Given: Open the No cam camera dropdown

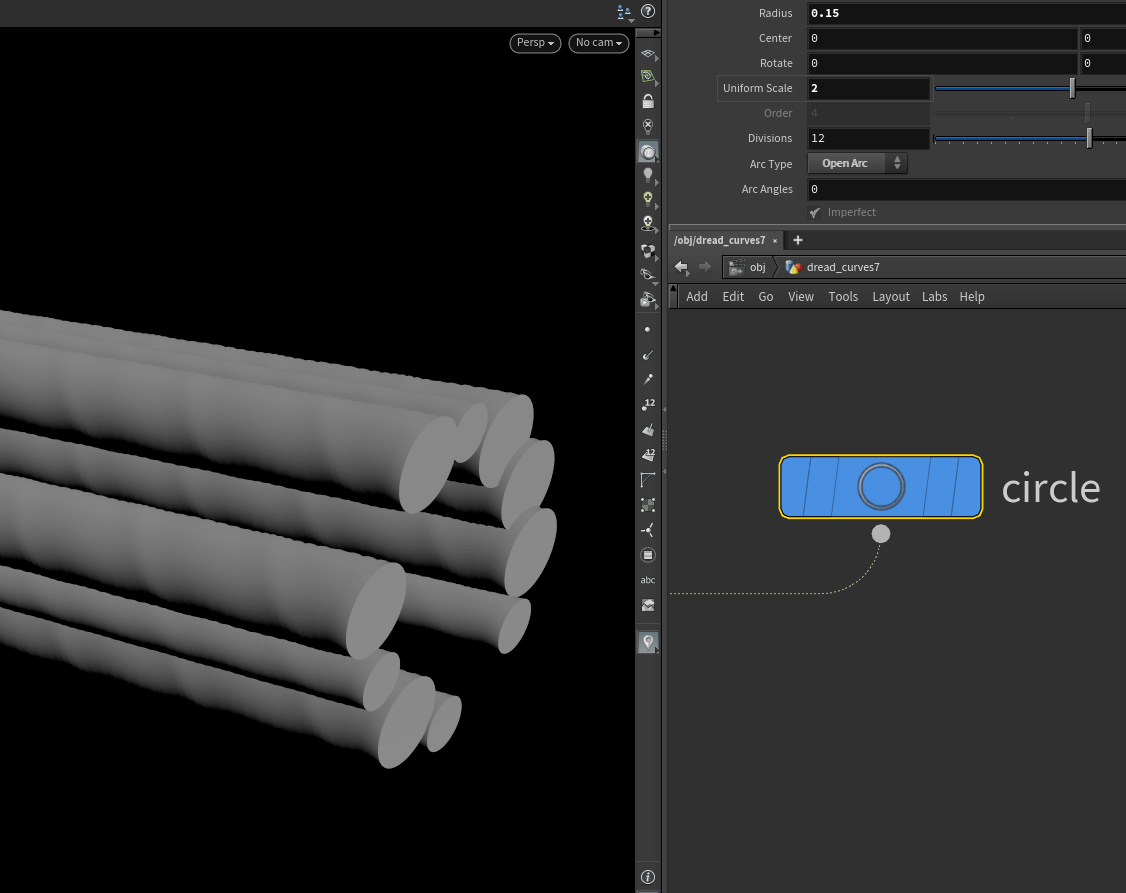Looking at the screenshot, I should click(599, 43).
